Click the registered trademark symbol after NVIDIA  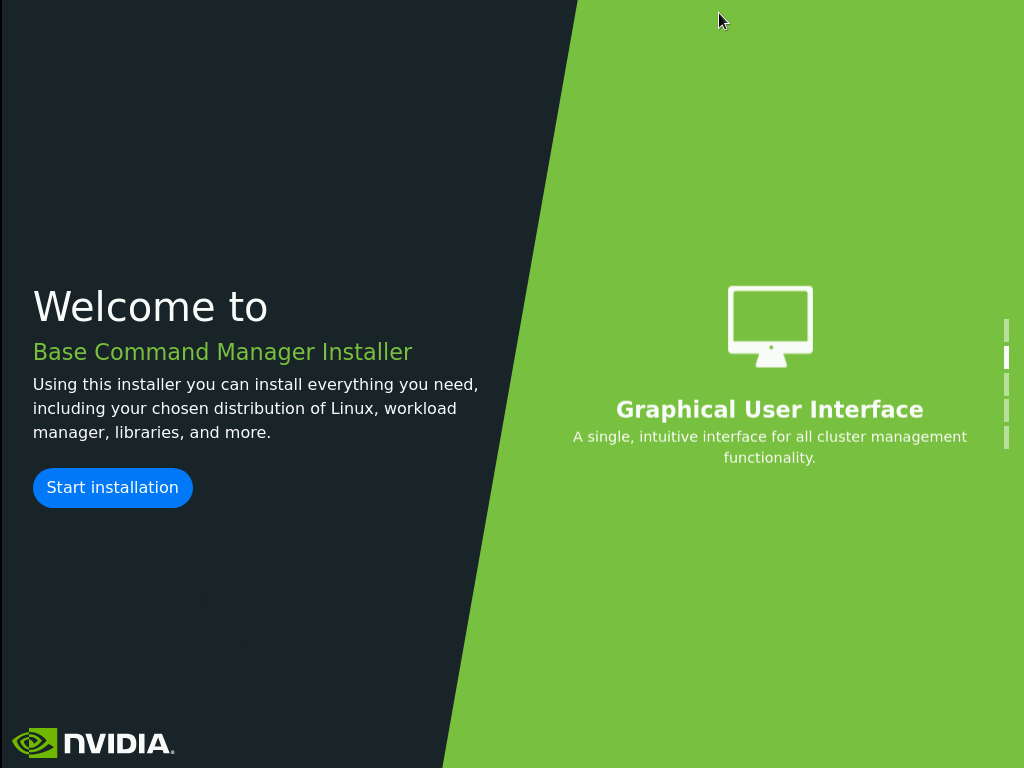tap(172, 751)
